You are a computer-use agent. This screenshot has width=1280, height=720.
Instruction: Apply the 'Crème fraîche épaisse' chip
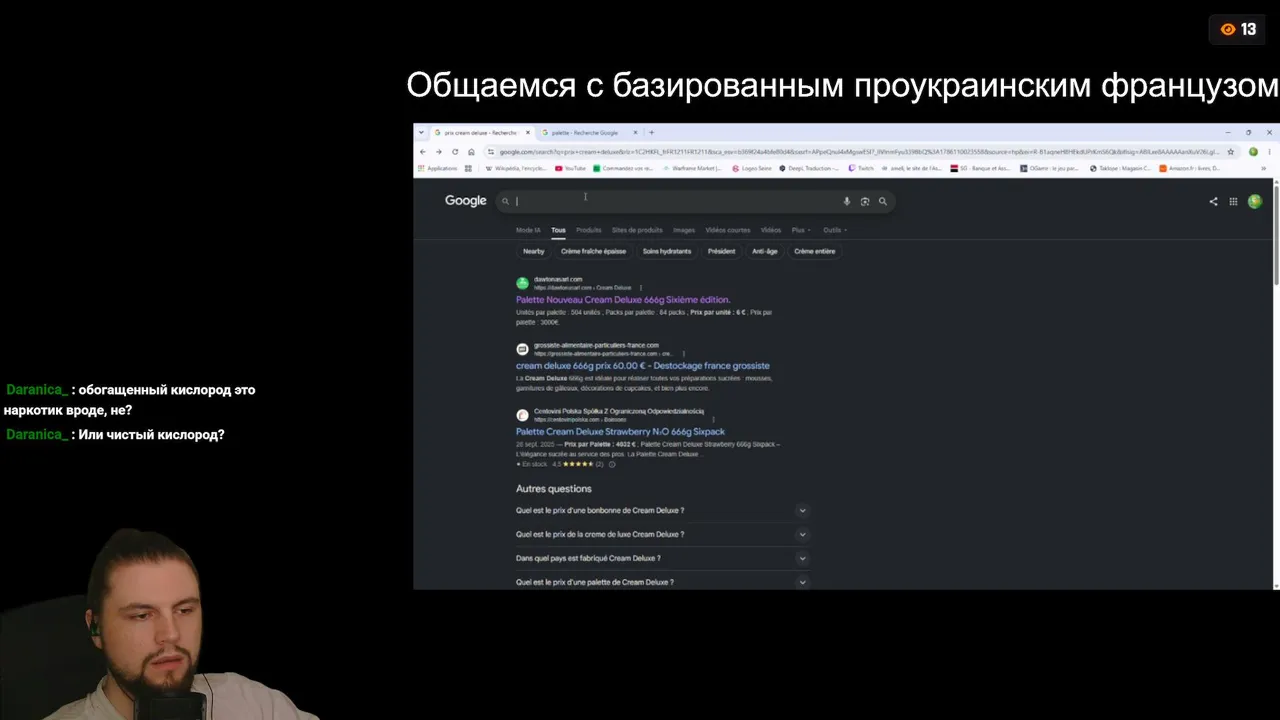pos(594,252)
